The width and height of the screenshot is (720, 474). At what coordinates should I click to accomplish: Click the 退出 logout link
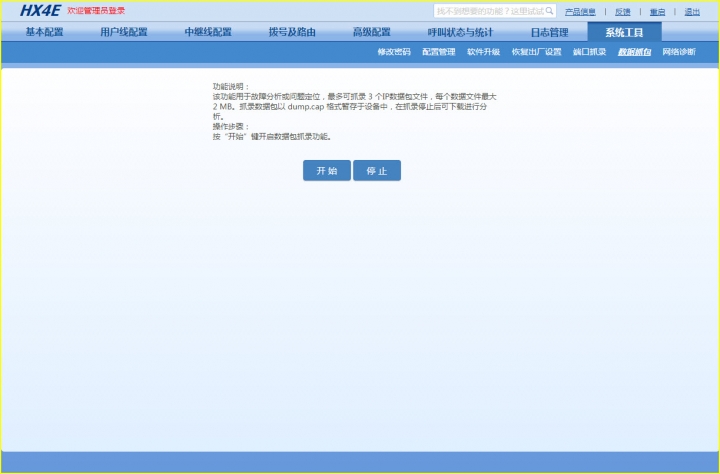tap(692, 12)
